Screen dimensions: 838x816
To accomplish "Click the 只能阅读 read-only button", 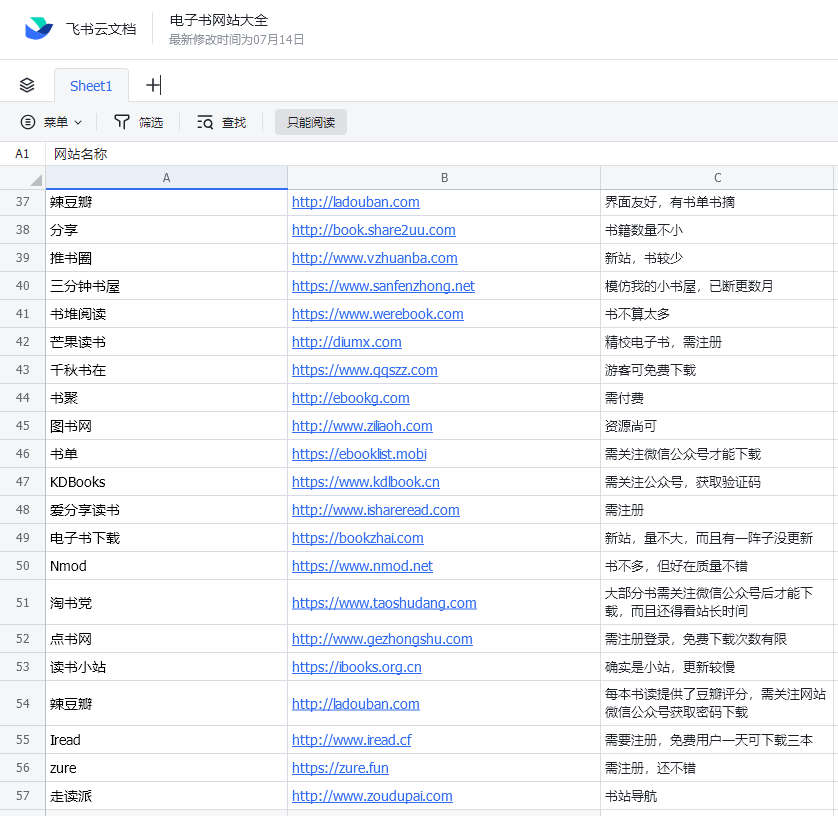I will [x=310, y=122].
